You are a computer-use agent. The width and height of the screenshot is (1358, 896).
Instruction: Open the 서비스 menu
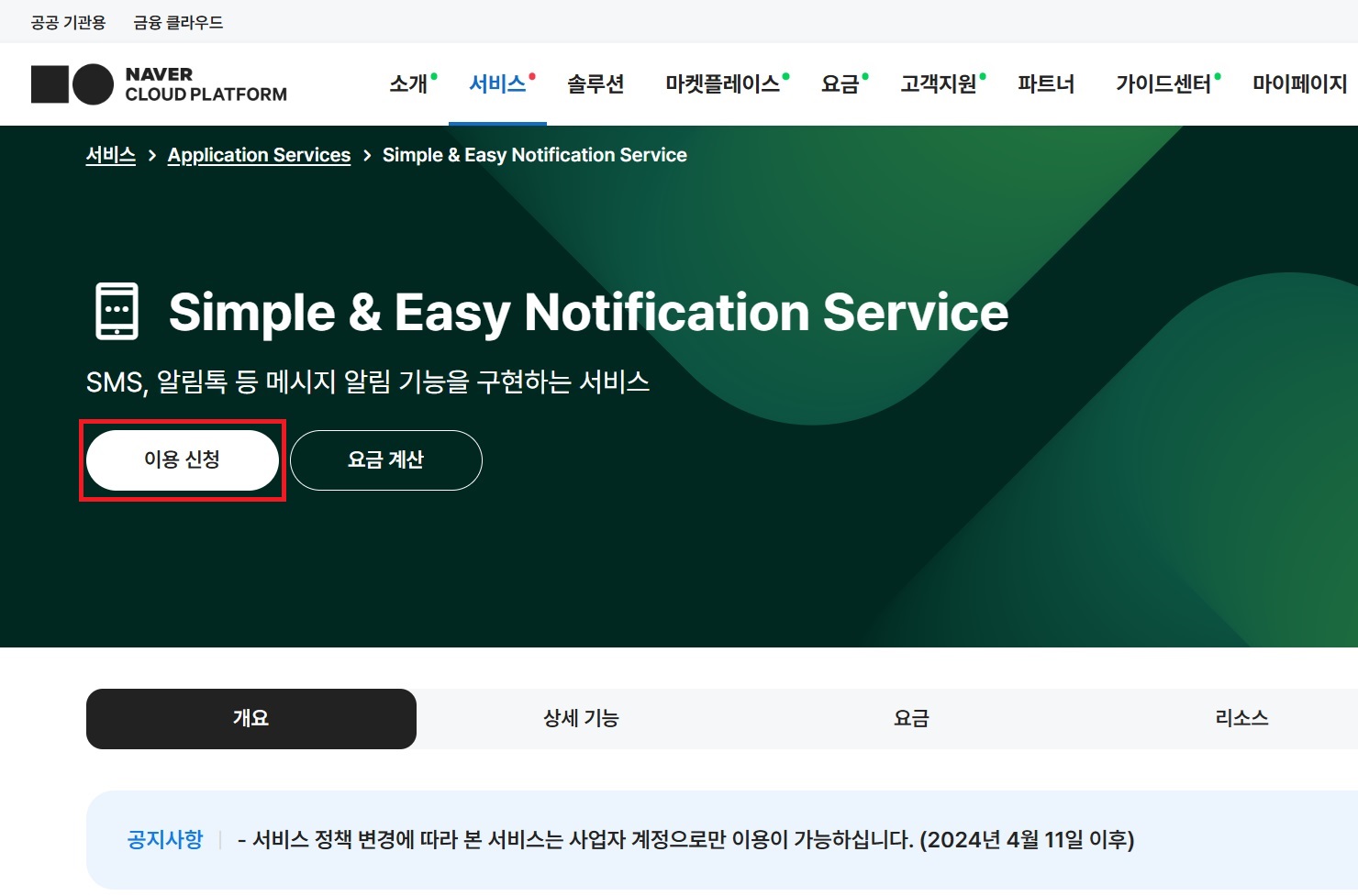[497, 84]
